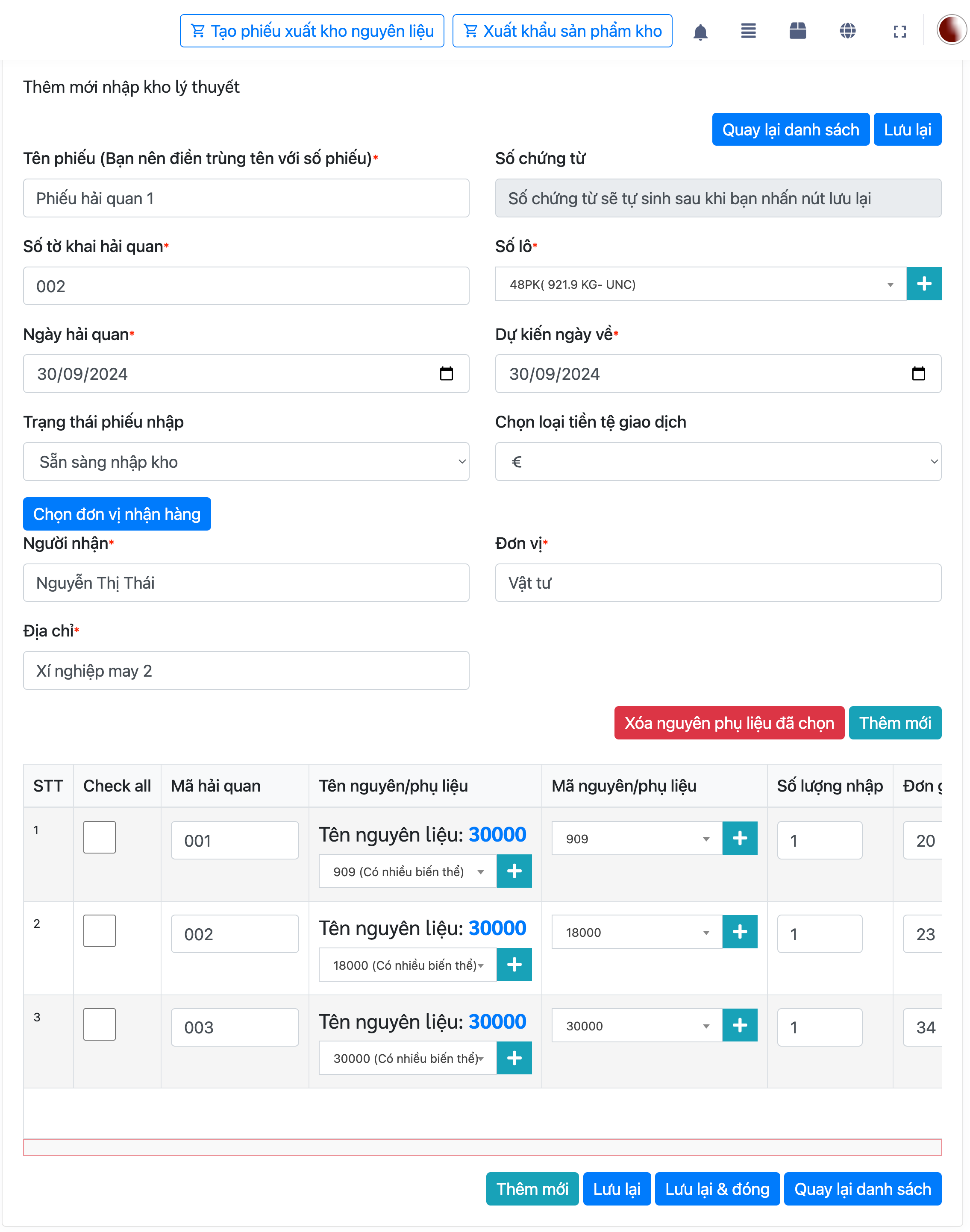This screenshot has width=970, height=1232.
Task: Open calendar picker for Ngày hải quan
Action: pos(447,374)
